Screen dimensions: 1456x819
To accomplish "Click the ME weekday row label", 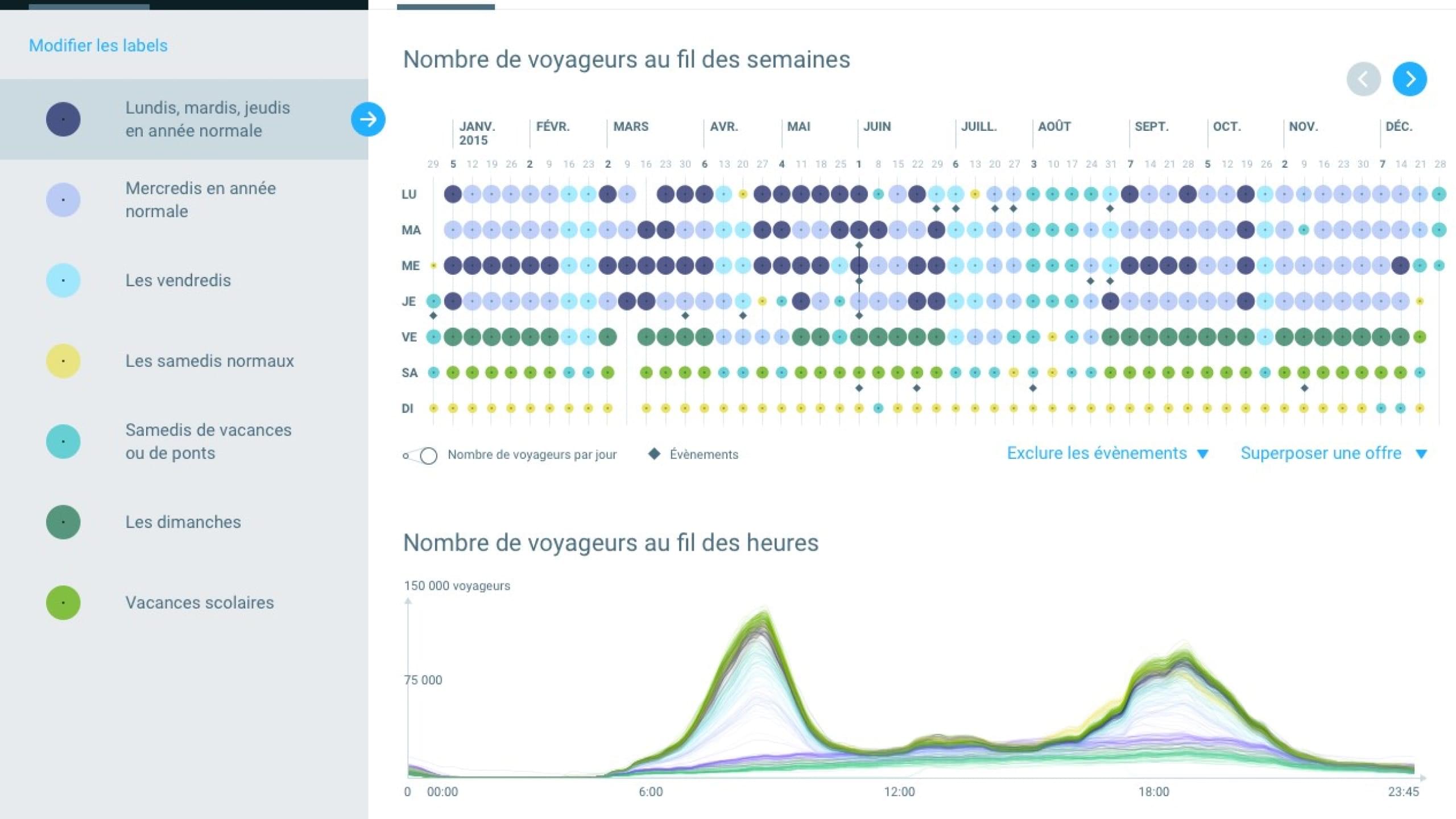I will pyautogui.click(x=411, y=266).
